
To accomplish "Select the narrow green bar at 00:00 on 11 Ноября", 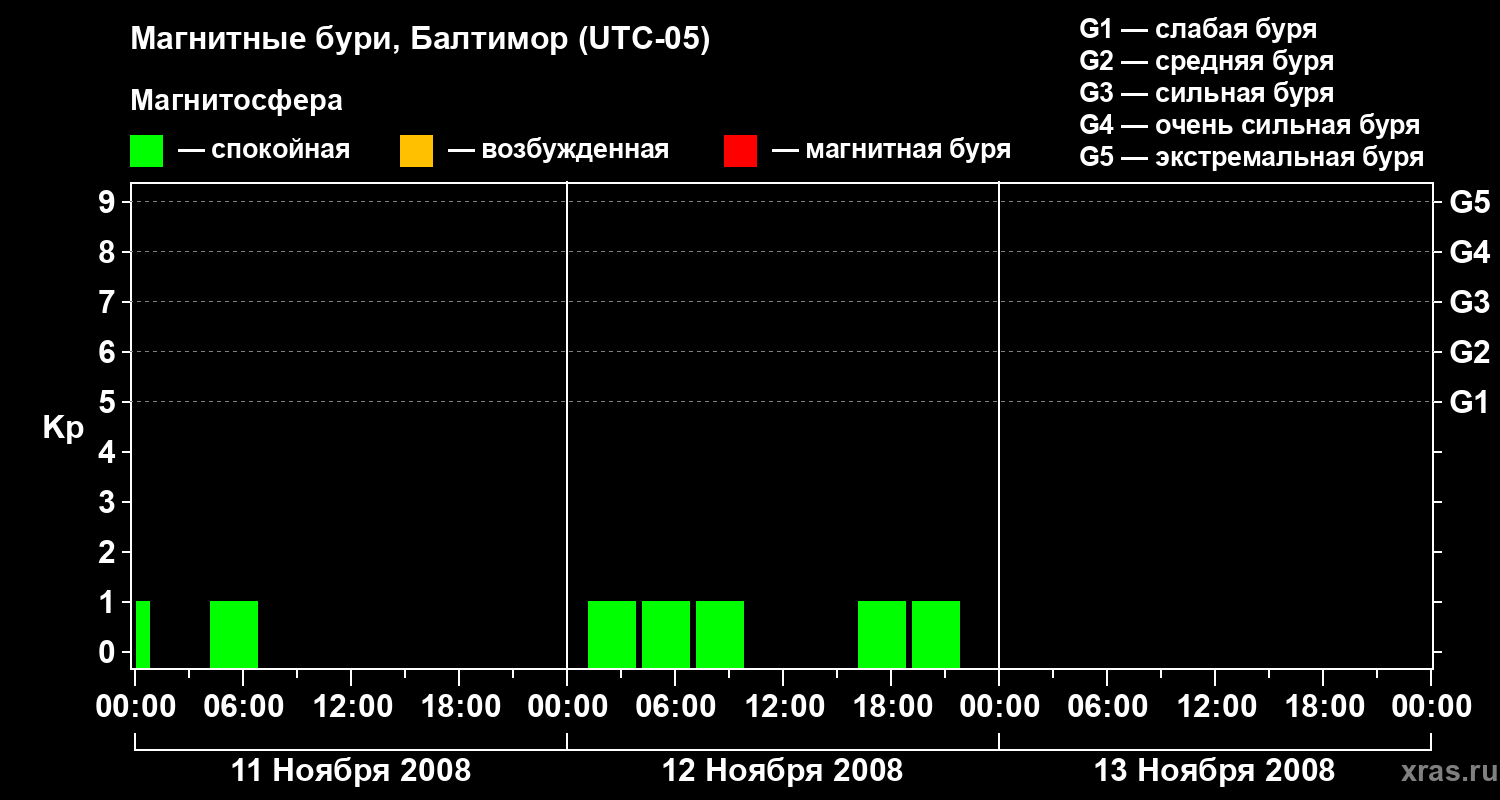I will point(143,634).
